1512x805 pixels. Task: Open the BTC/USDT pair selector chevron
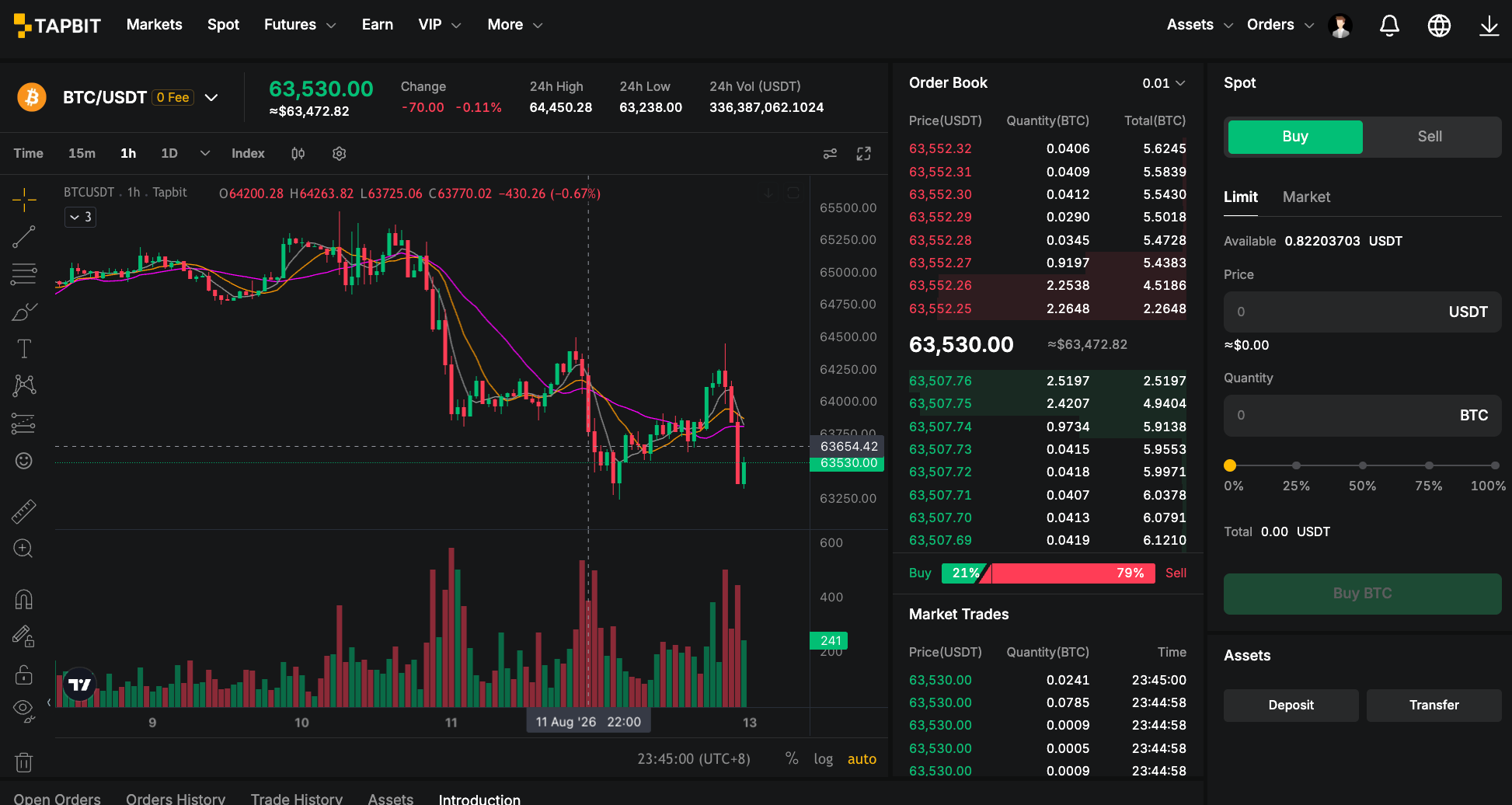pyautogui.click(x=211, y=97)
